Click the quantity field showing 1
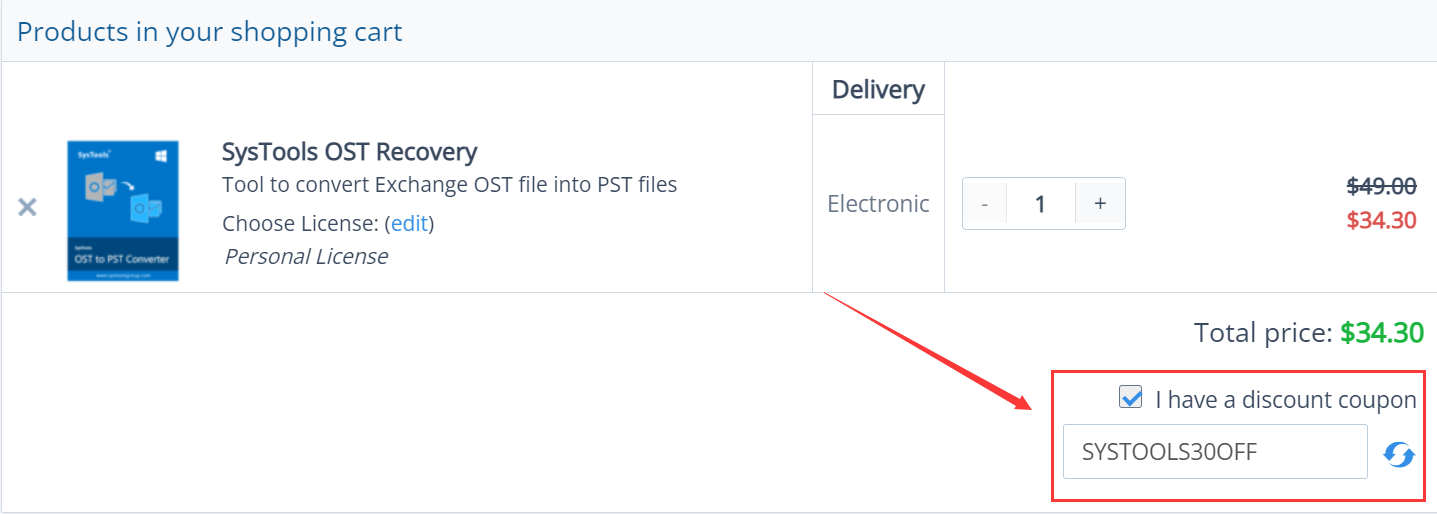 pyautogui.click(x=1041, y=204)
